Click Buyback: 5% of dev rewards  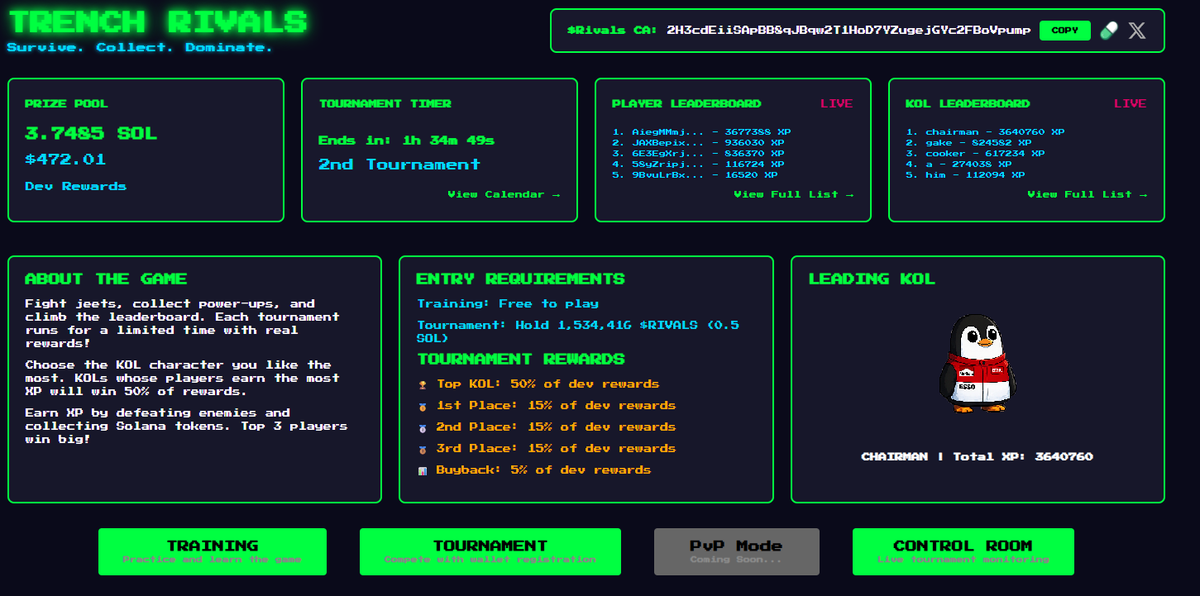pos(544,470)
